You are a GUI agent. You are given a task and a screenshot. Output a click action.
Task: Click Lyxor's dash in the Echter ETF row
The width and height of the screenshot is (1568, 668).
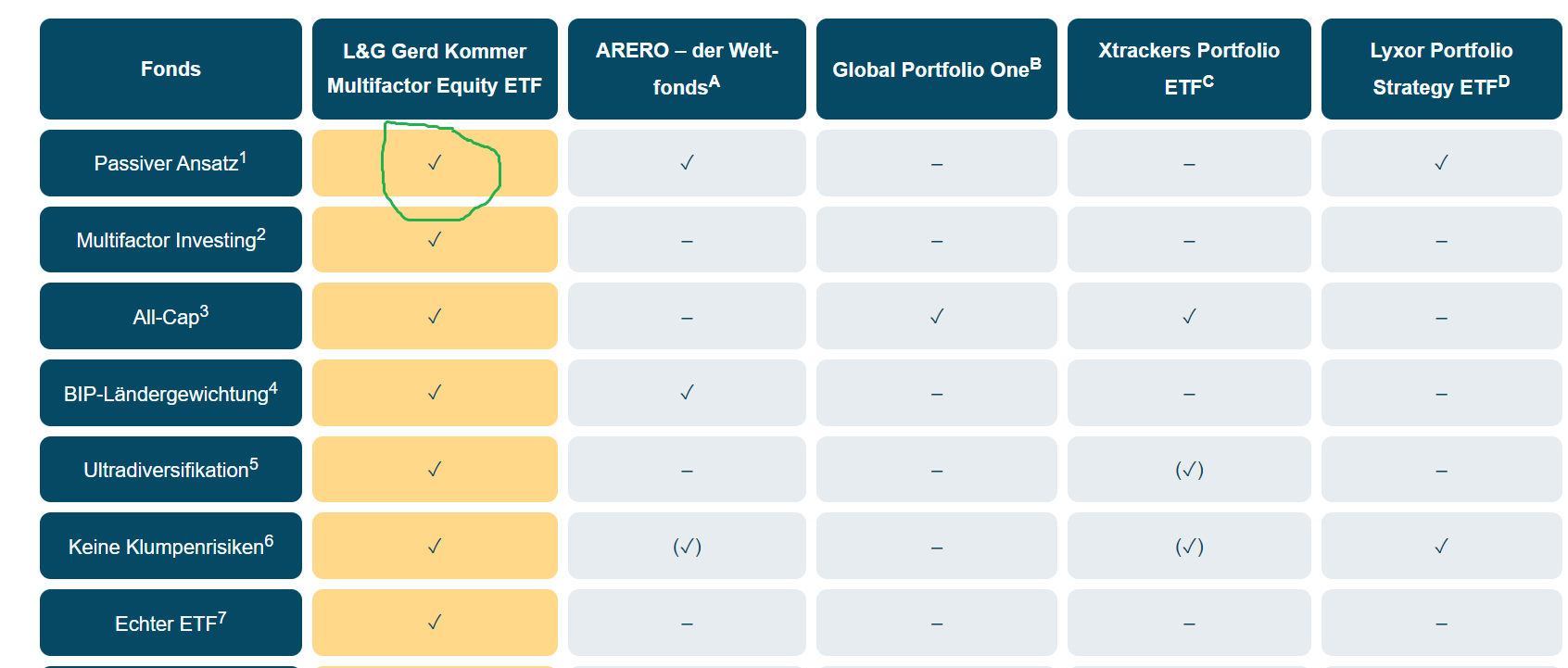[1441, 624]
